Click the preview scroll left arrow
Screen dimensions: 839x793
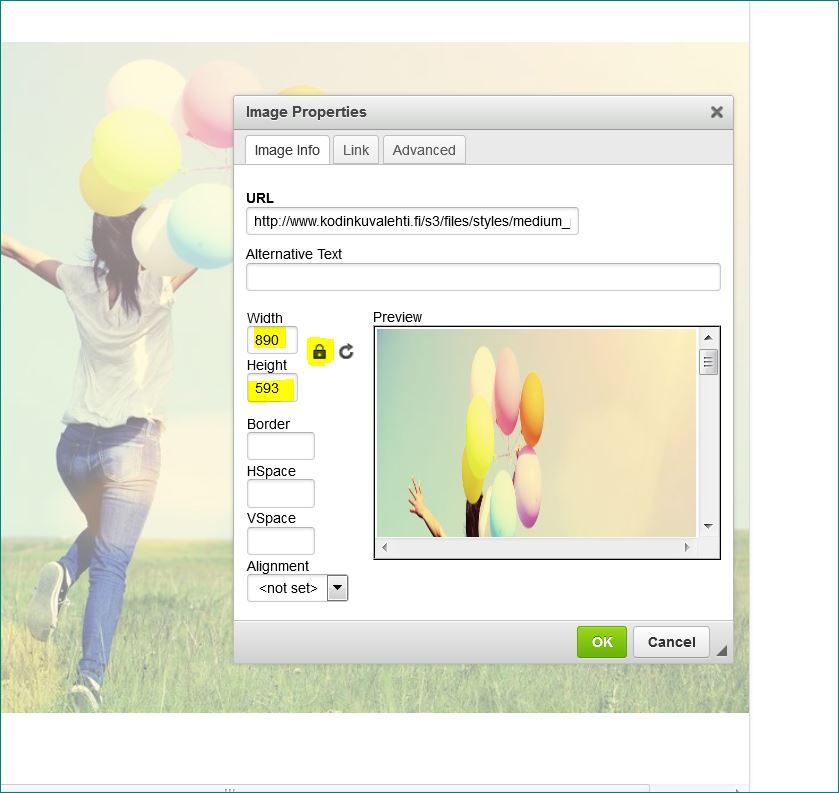(x=385, y=547)
